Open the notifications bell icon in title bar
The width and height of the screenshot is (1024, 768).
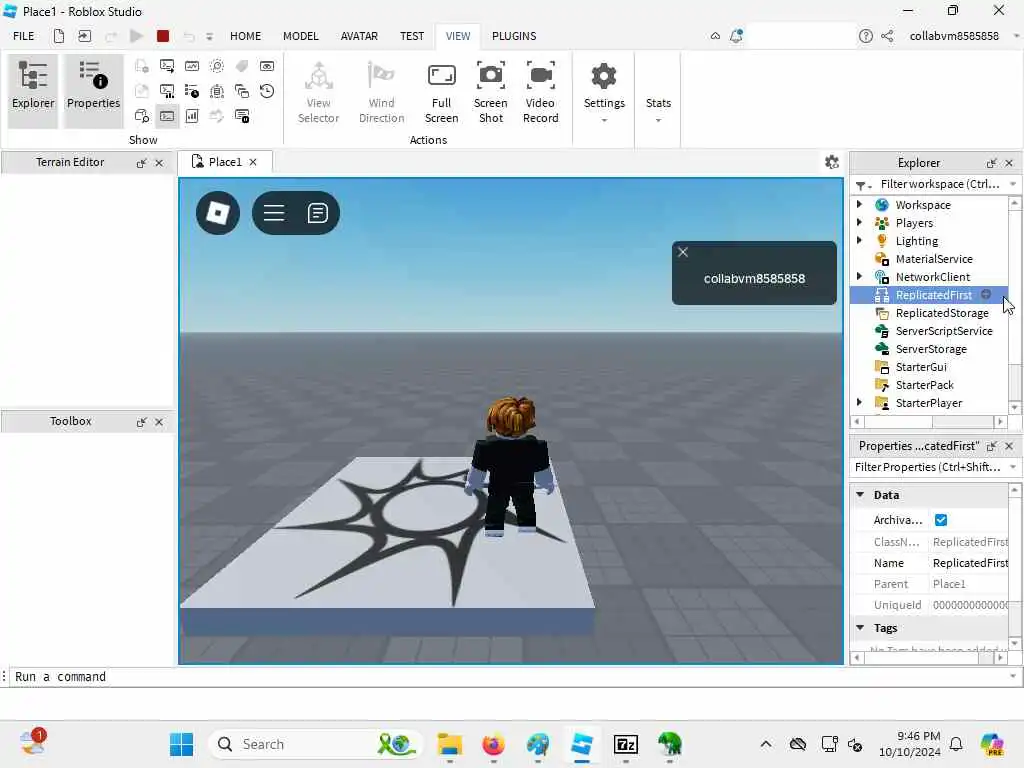pyautogui.click(x=736, y=36)
